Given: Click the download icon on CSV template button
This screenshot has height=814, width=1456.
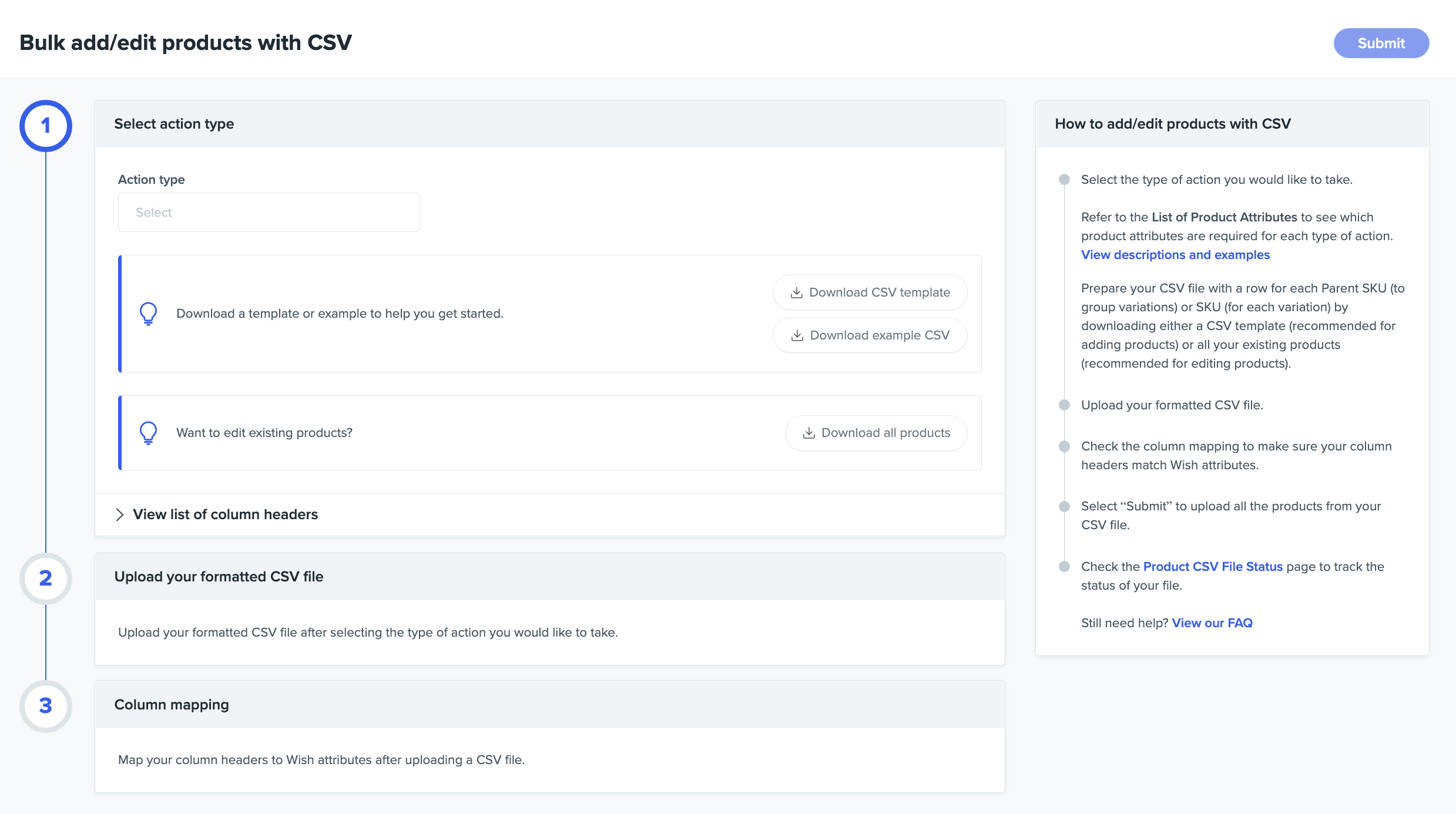Looking at the screenshot, I should (796, 292).
